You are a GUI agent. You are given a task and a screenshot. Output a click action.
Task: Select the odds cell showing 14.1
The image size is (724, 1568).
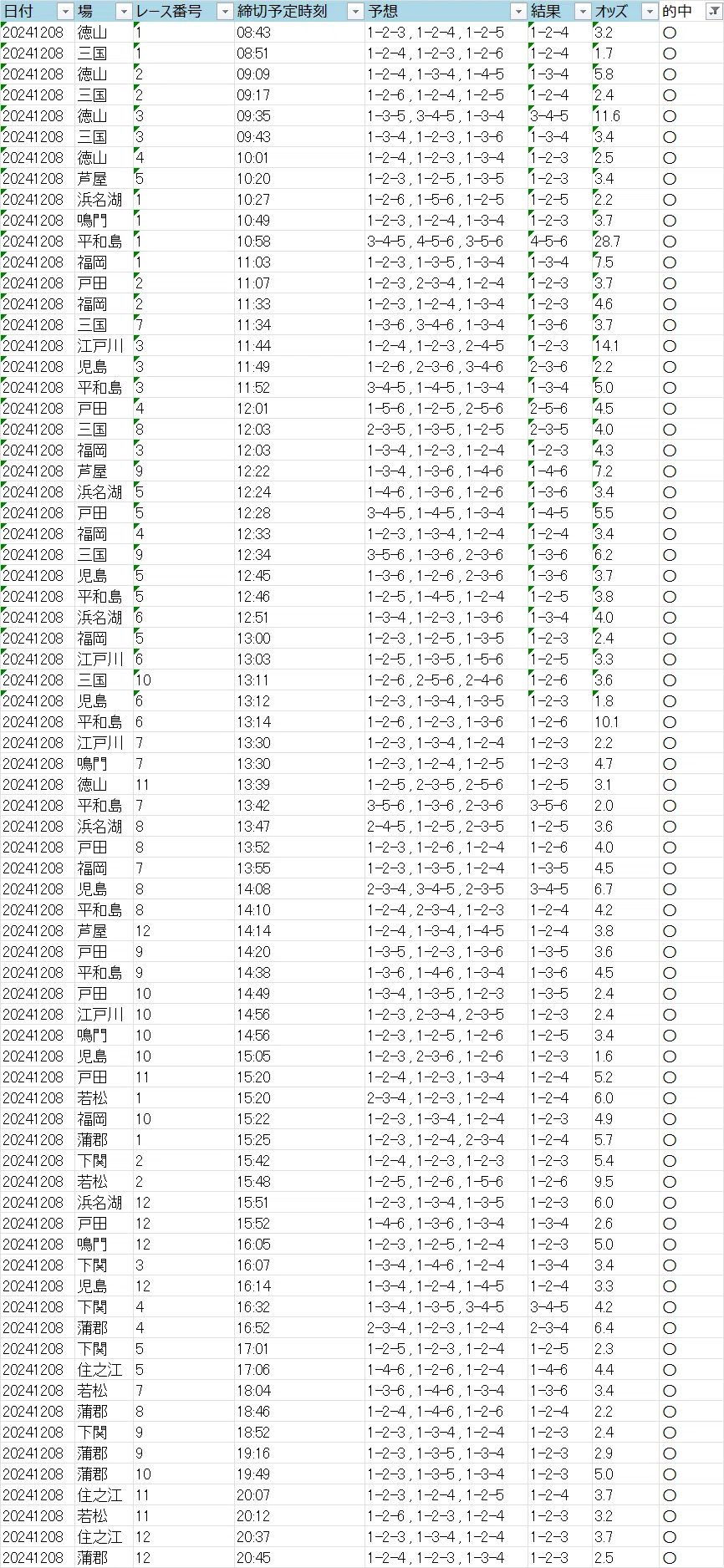click(x=625, y=346)
